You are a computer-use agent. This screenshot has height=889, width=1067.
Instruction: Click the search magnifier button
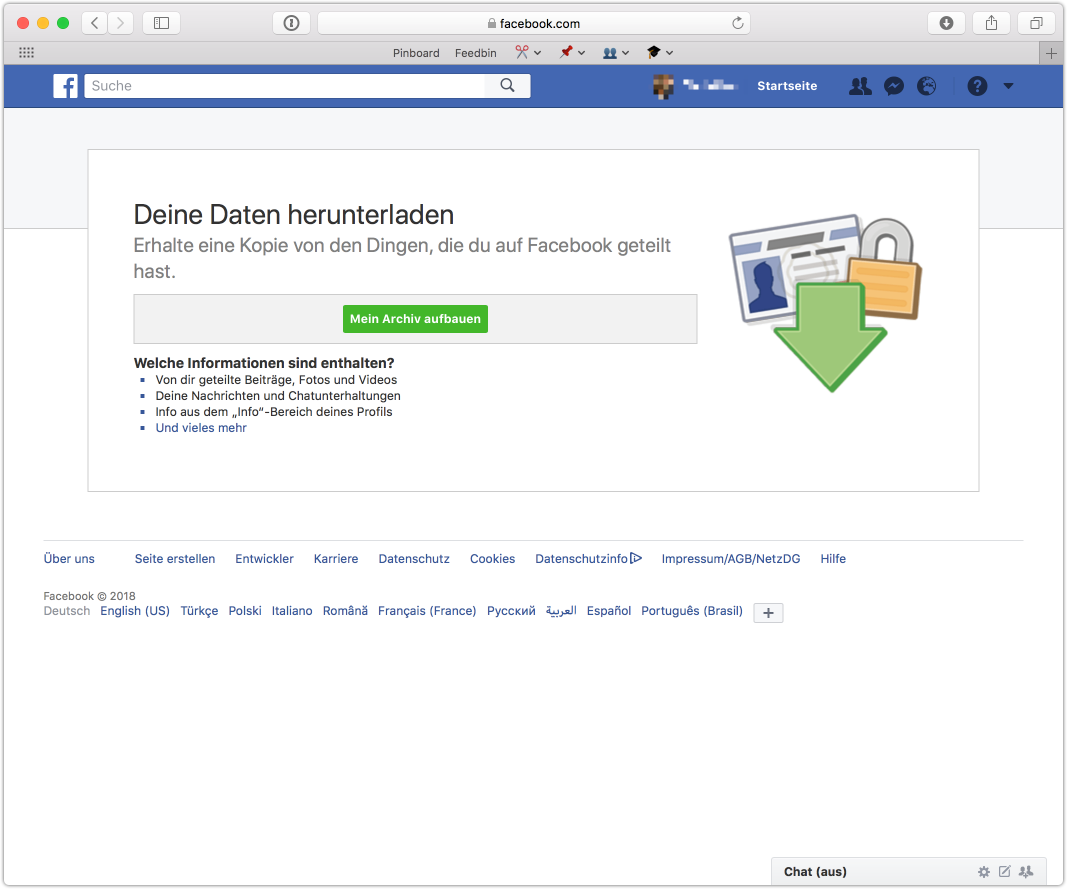pos(507,86)
